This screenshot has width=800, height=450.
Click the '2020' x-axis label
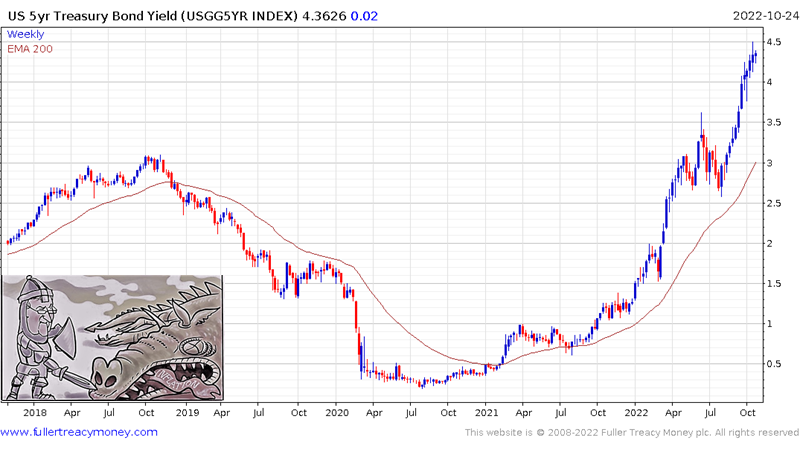[337, 412]
